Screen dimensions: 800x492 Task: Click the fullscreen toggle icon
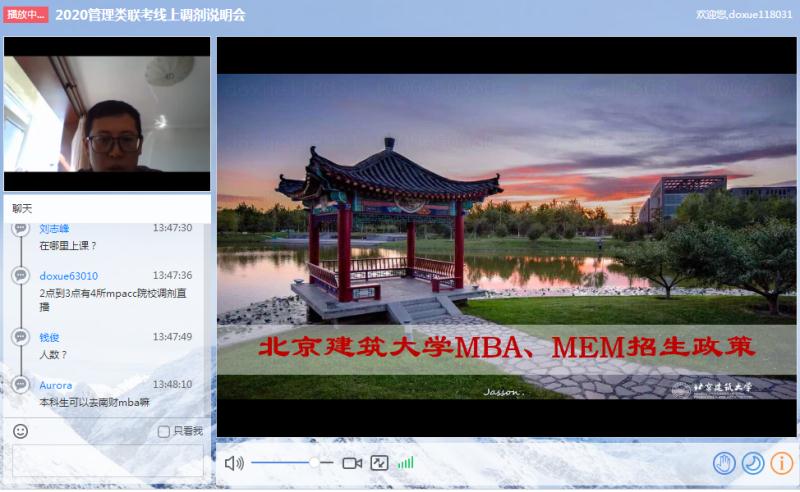[379, 463]
